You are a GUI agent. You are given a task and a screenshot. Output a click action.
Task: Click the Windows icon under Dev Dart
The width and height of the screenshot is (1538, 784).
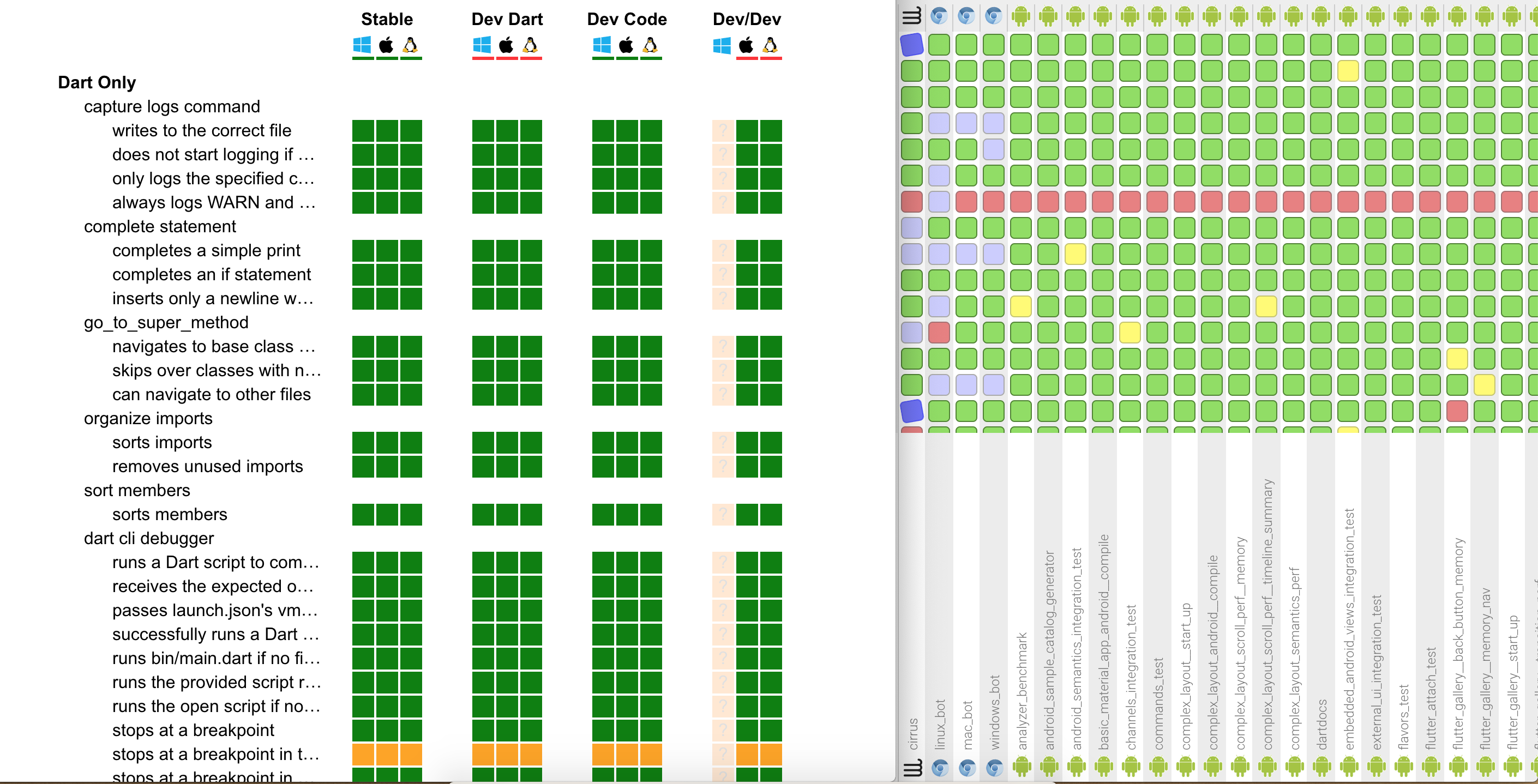point(483,45)
